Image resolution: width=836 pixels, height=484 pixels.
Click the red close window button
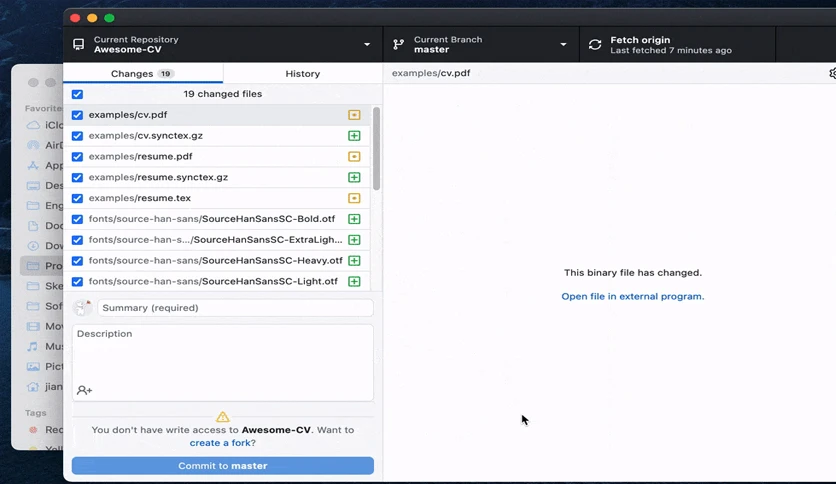coord(75,18)
